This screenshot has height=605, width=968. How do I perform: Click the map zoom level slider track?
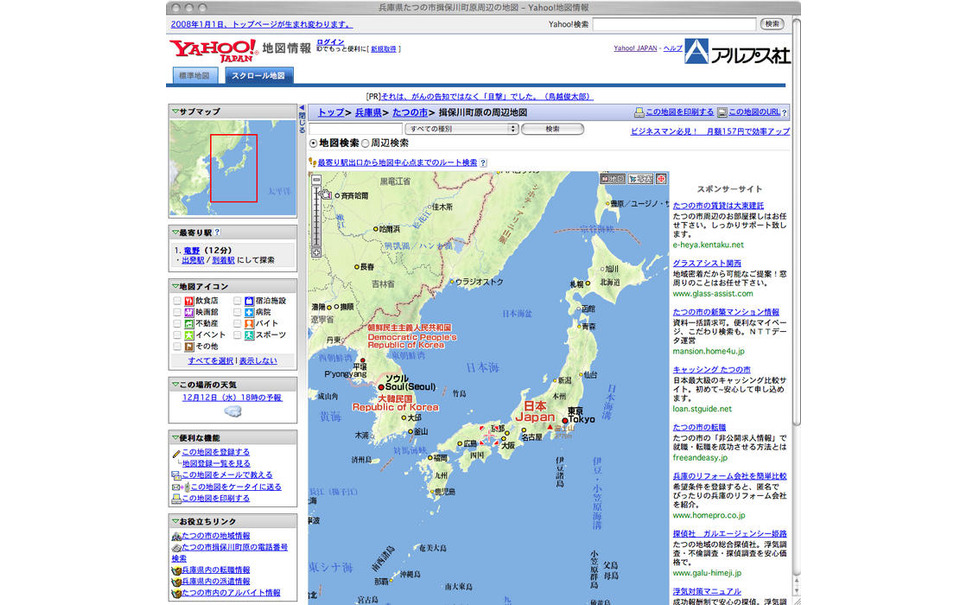[316, 215]
